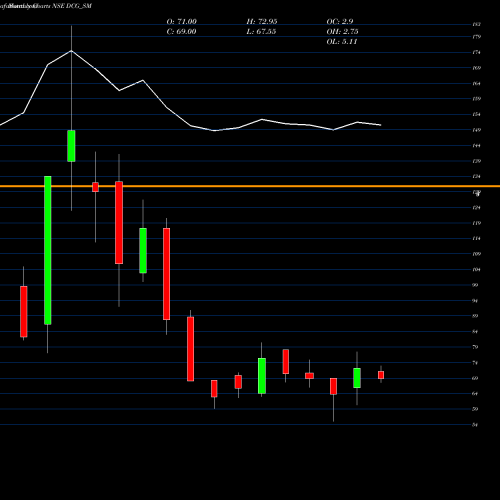
Task: Click the close price 'C: 69.00'
Action: click(181, 32)
